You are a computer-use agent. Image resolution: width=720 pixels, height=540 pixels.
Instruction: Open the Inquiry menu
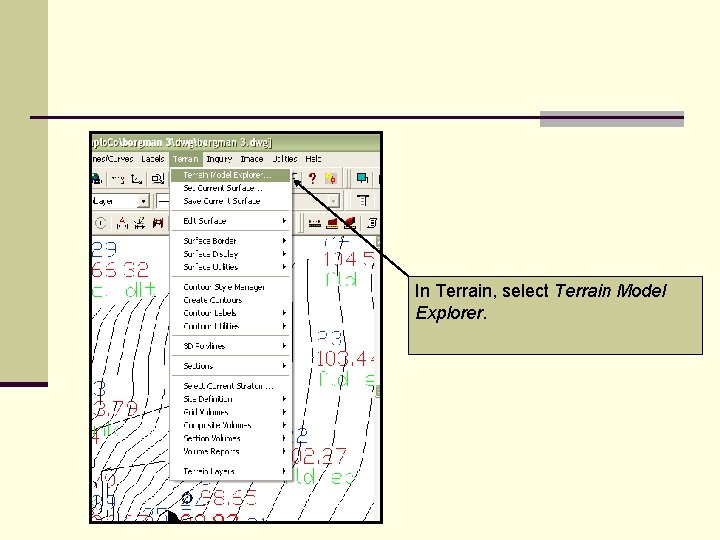[x=219, y=159]
